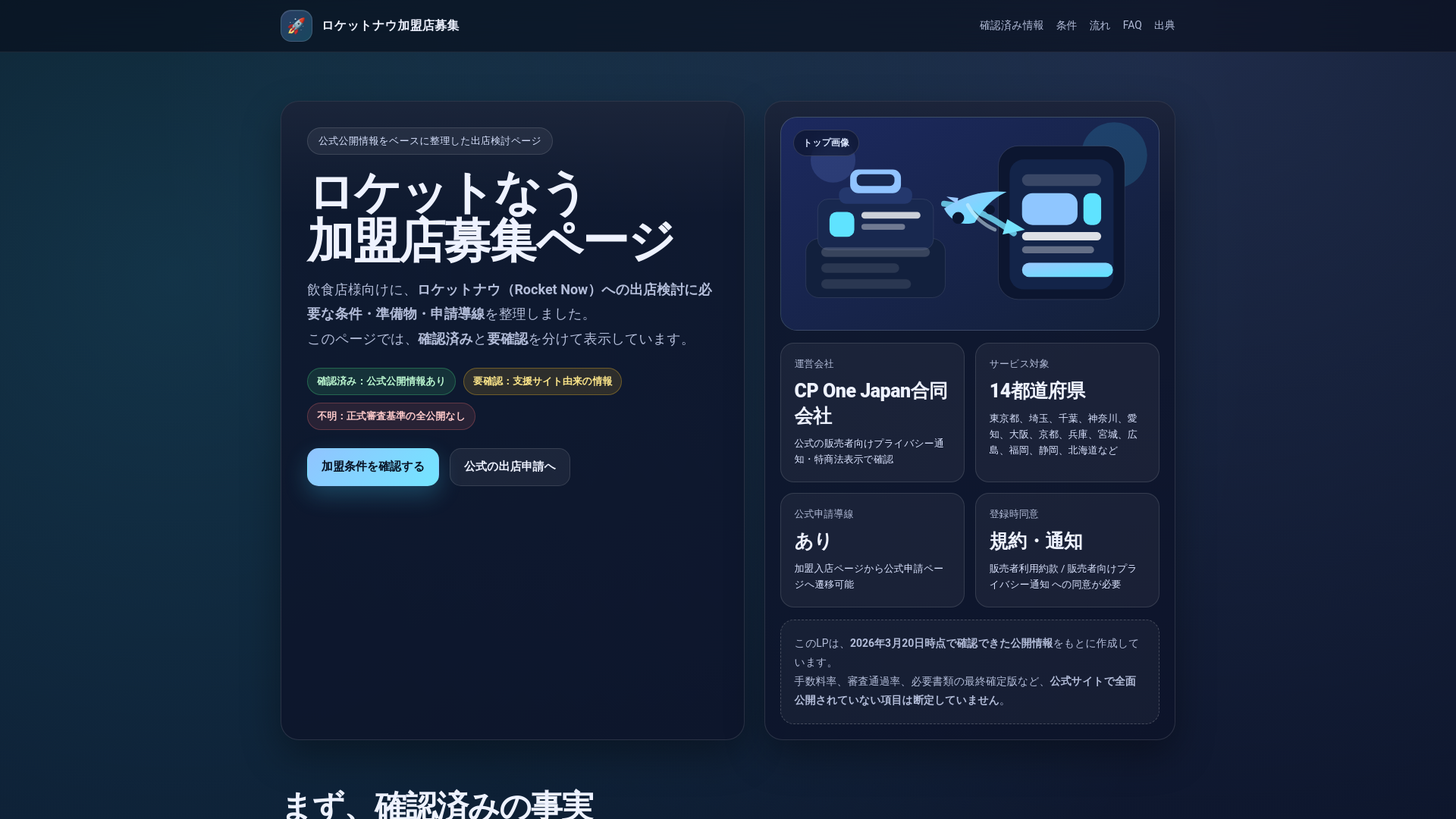Click the 公式の出店申請へ button
The height and width of the screenshot is (819, 1456).
coord(510,467)
